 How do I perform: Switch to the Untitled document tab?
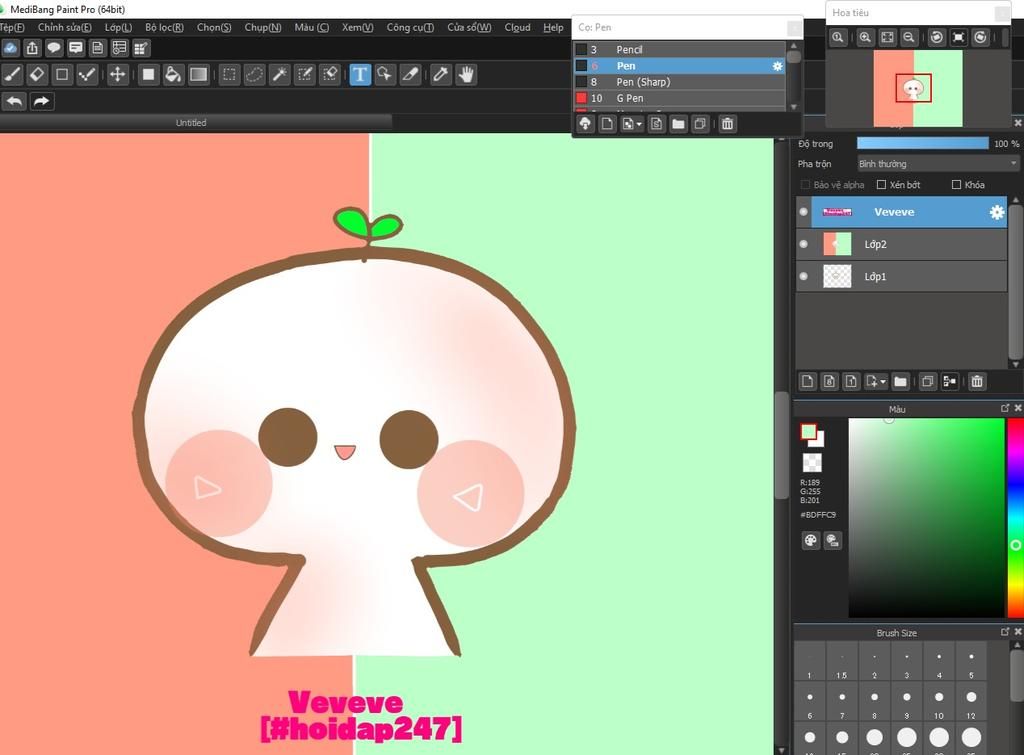point(191,123)
